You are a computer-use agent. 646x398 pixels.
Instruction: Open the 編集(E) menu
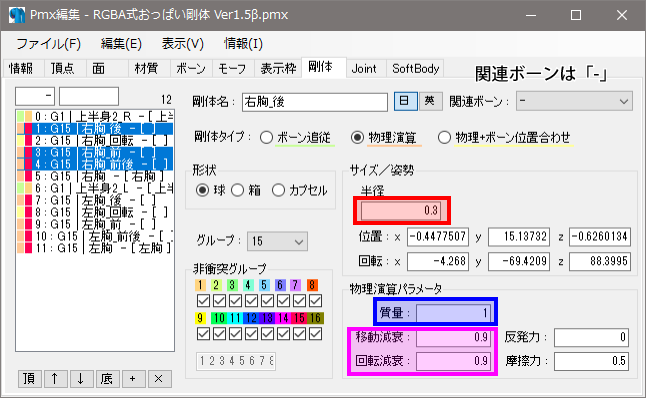coord(121,44)
